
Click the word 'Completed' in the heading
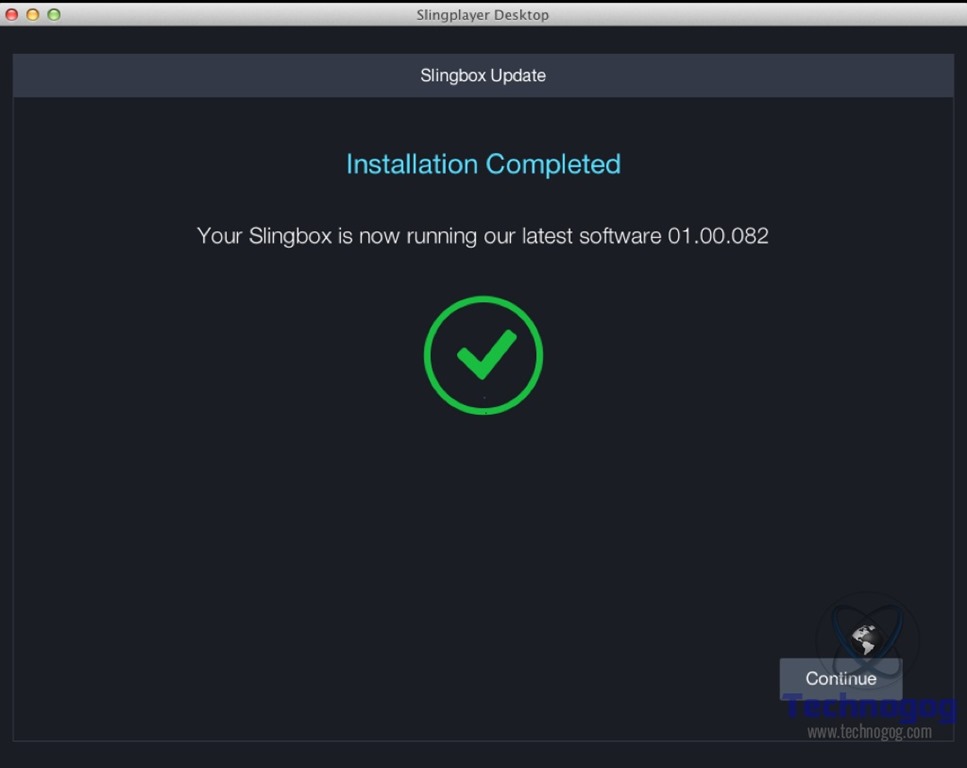[x=553, y=164]
